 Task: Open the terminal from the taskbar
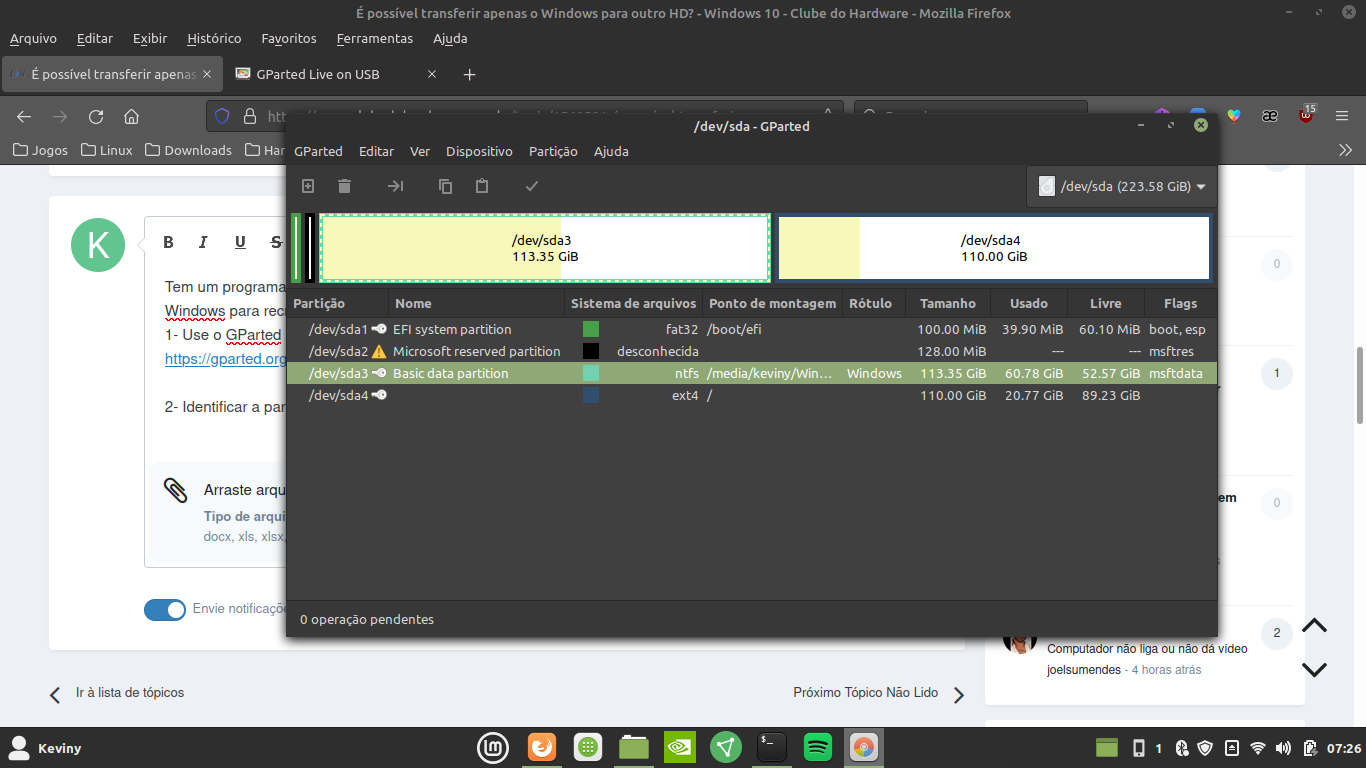pyautogui.click(x=772, y=747)
